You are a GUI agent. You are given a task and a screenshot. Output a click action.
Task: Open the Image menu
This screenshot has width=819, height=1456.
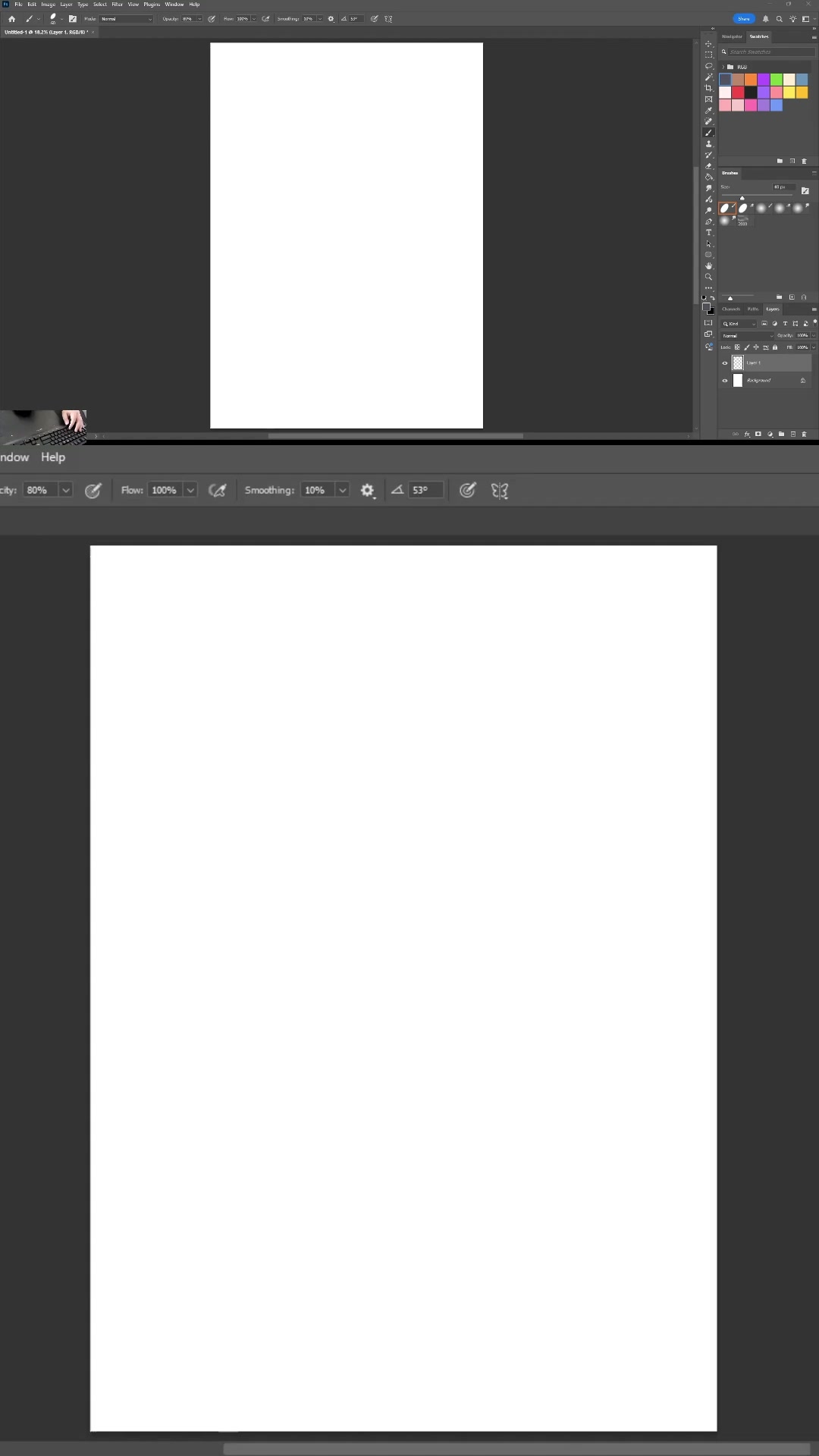(x=48, y=4)
